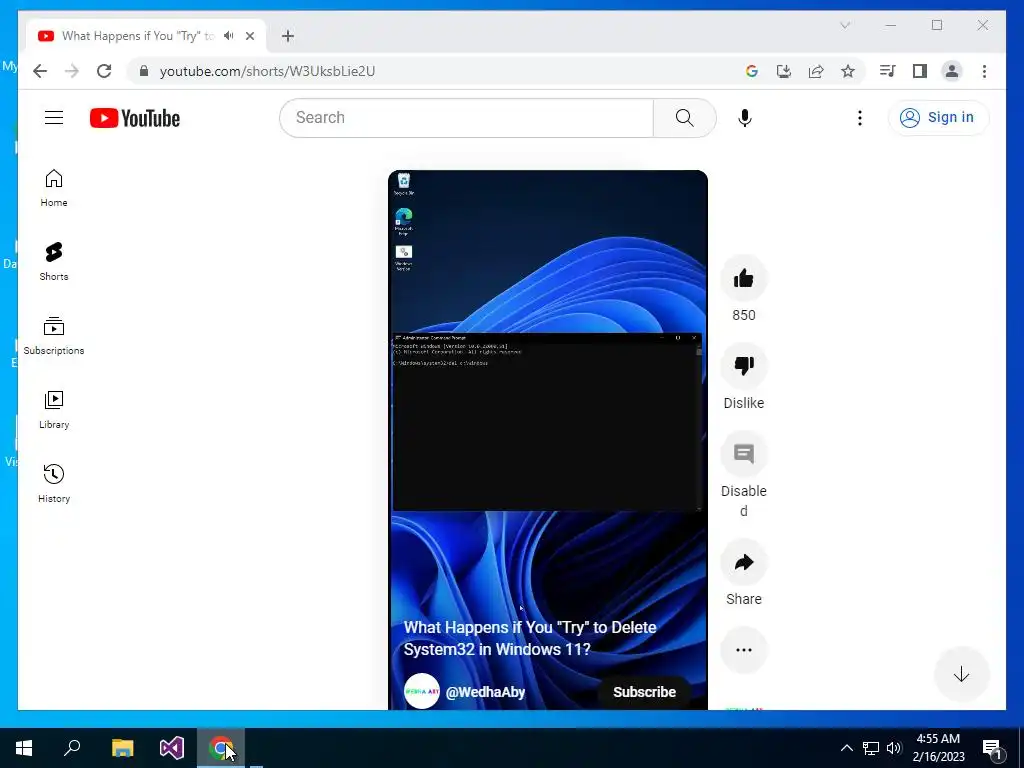The height and width of the screenshot is (768, 1024).
Task: View site info via lock icon
Action: coord(144,71)
